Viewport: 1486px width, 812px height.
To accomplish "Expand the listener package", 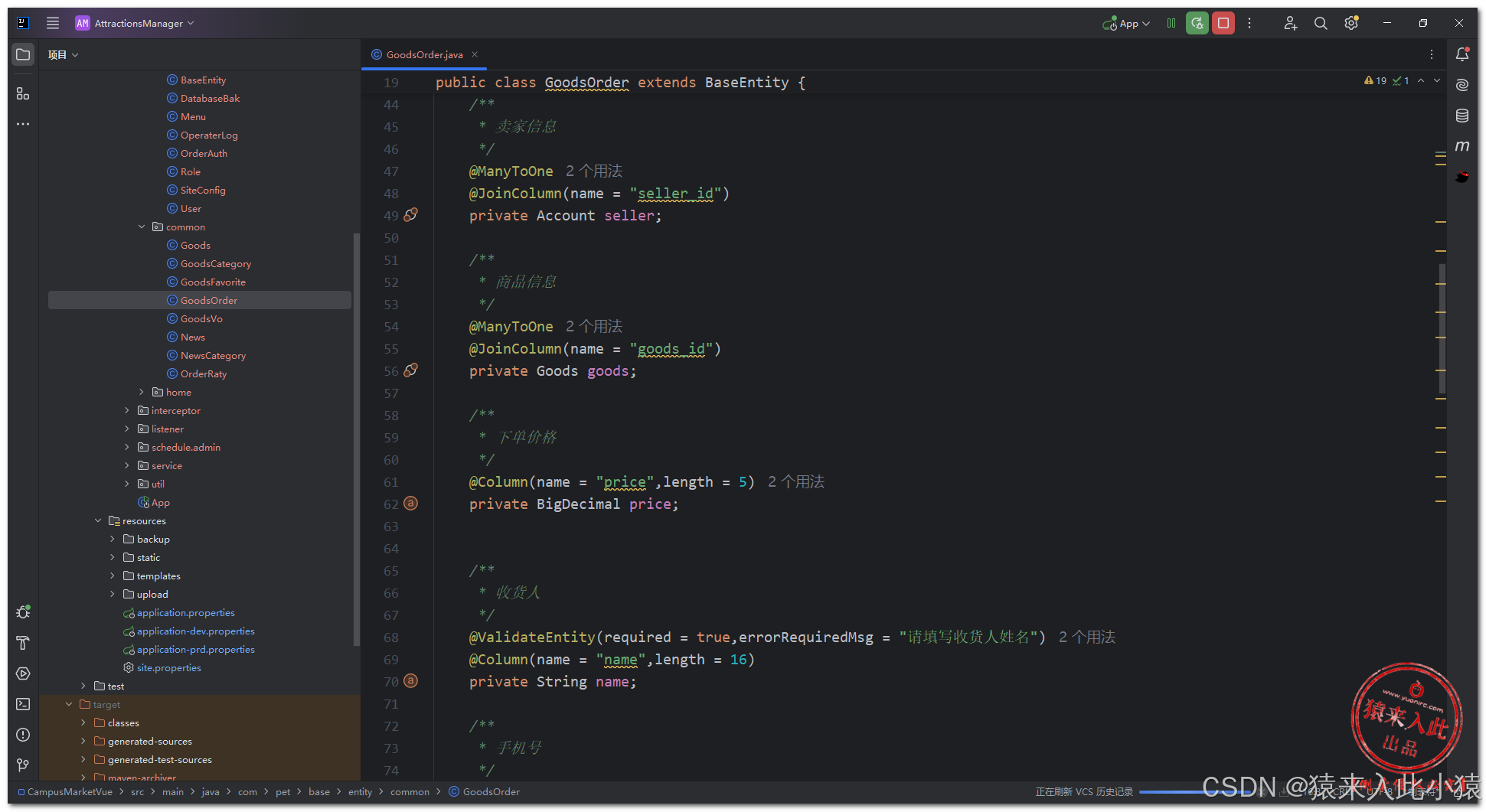I will point(127,429).
